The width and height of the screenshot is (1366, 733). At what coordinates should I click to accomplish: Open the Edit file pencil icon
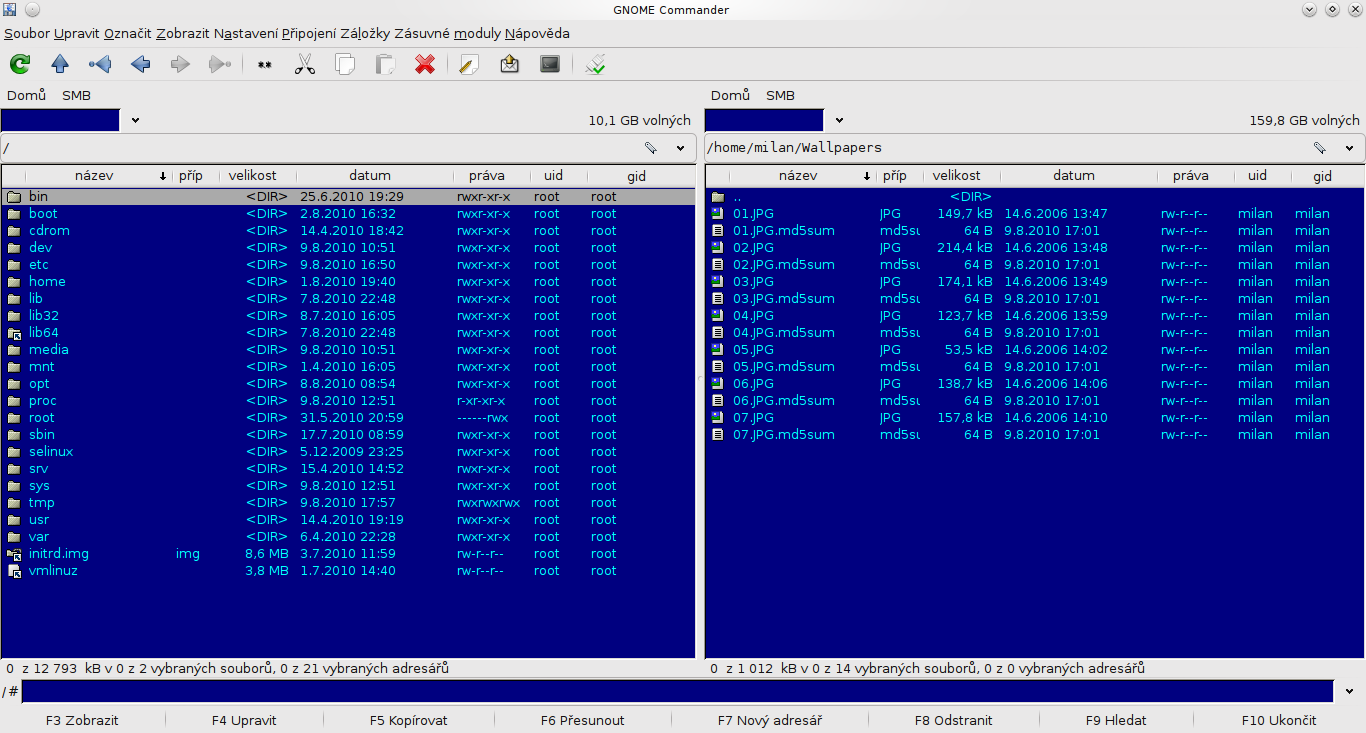[x=470, y=65]
